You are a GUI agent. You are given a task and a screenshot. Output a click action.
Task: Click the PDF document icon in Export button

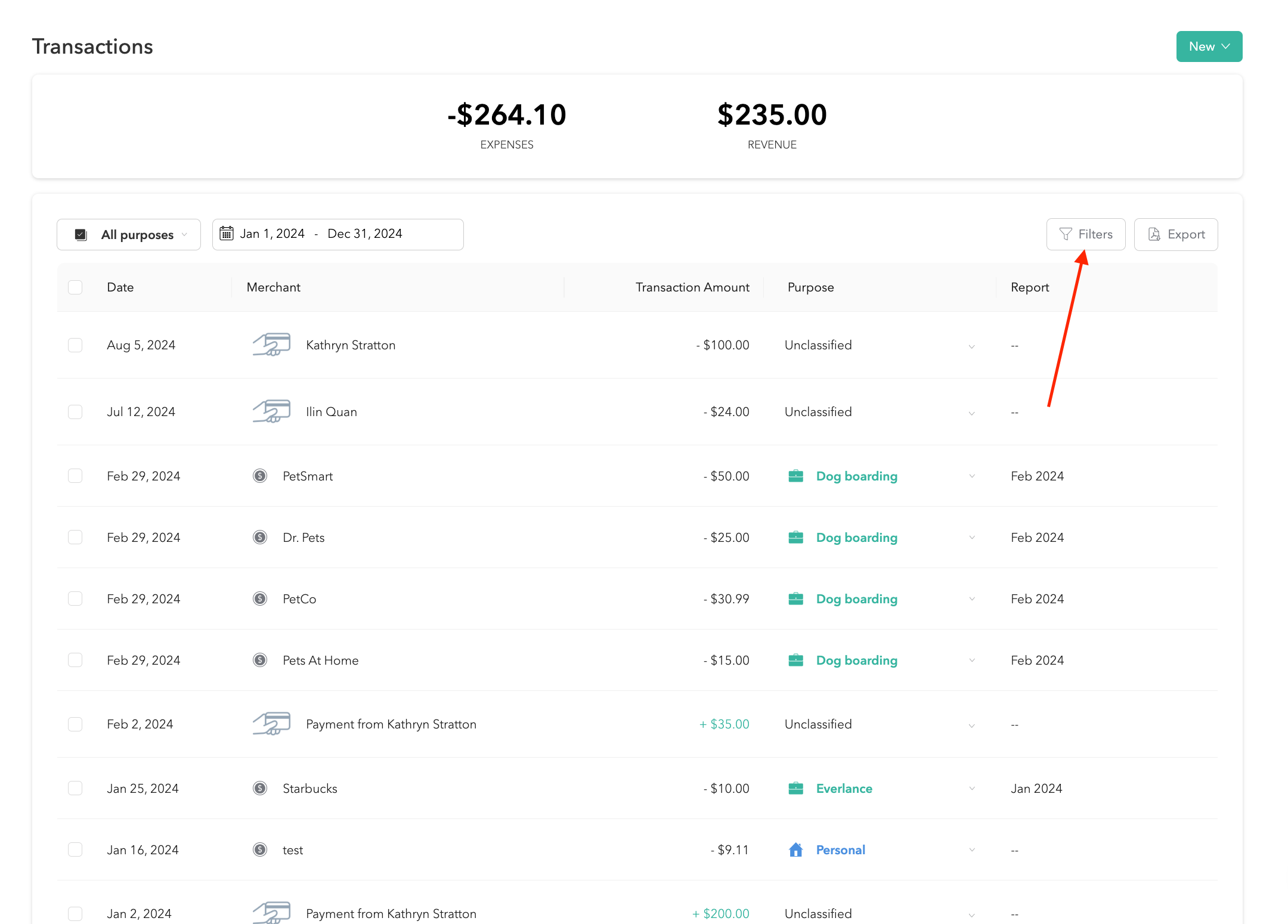tap(1154, 234)
